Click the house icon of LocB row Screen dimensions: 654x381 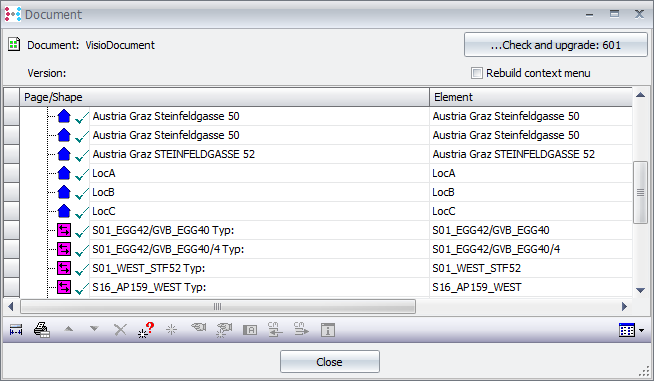(64, 192)
